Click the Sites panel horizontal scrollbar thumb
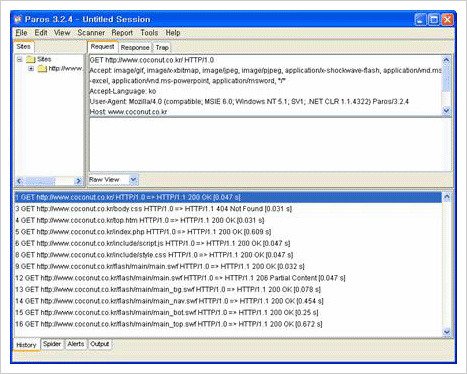Viewport: 467px width, 374px height. 40,181
